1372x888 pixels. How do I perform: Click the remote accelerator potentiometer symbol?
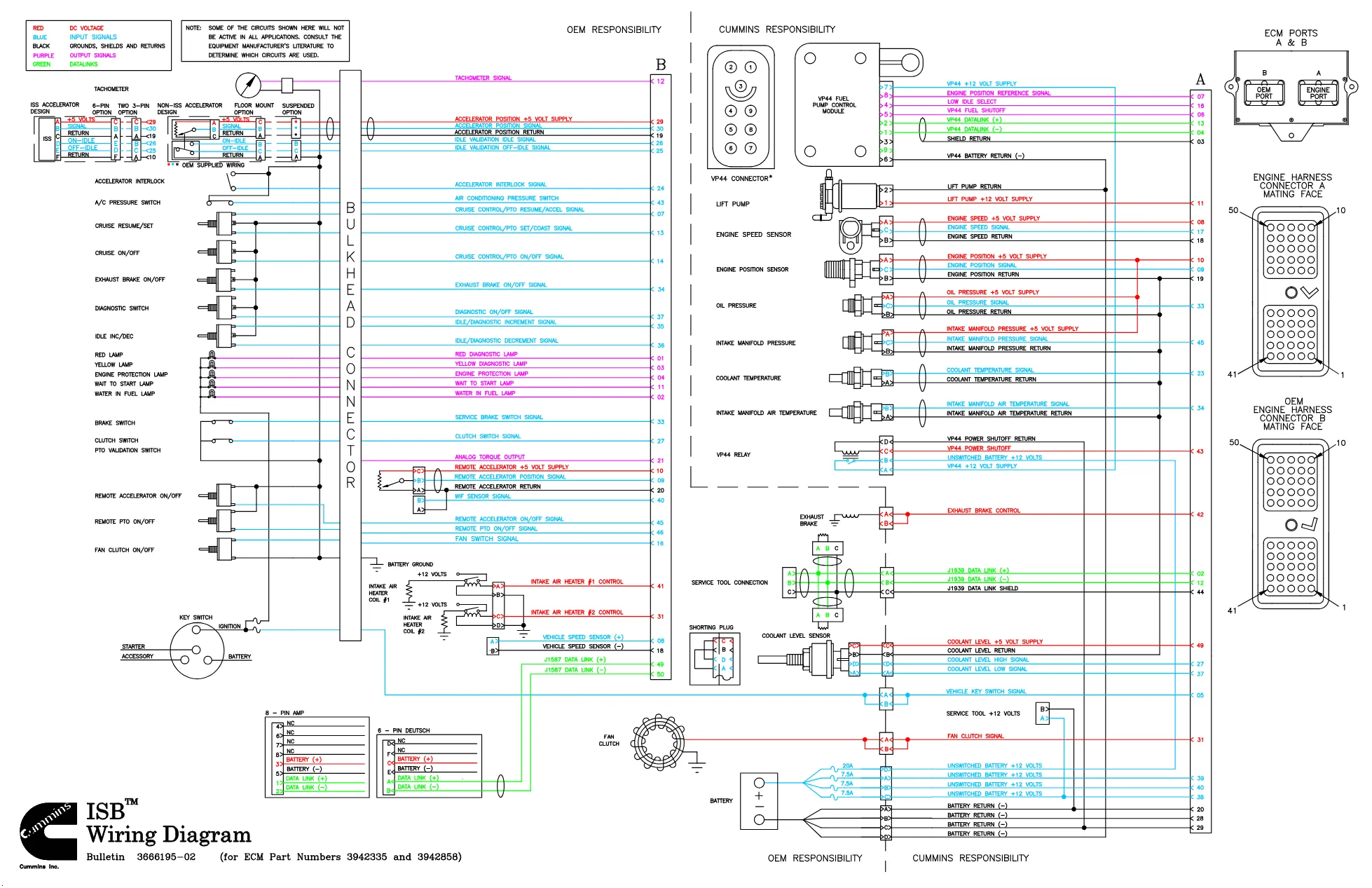pyautogui.click(x=390, y=481)
